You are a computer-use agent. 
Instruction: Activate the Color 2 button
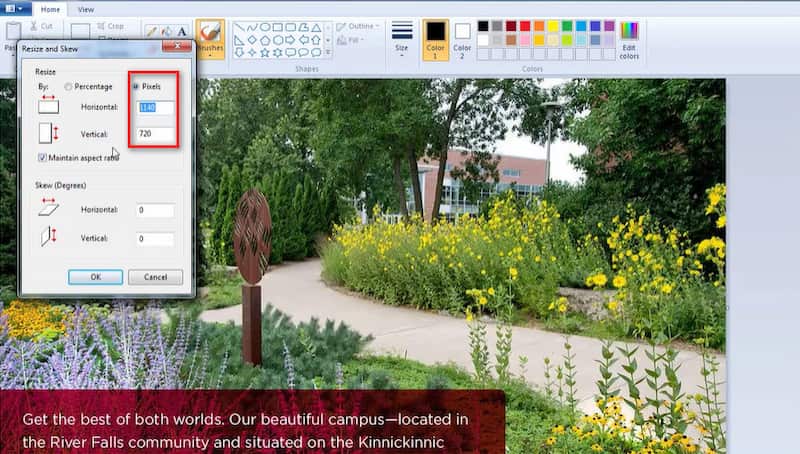[462, 40]
